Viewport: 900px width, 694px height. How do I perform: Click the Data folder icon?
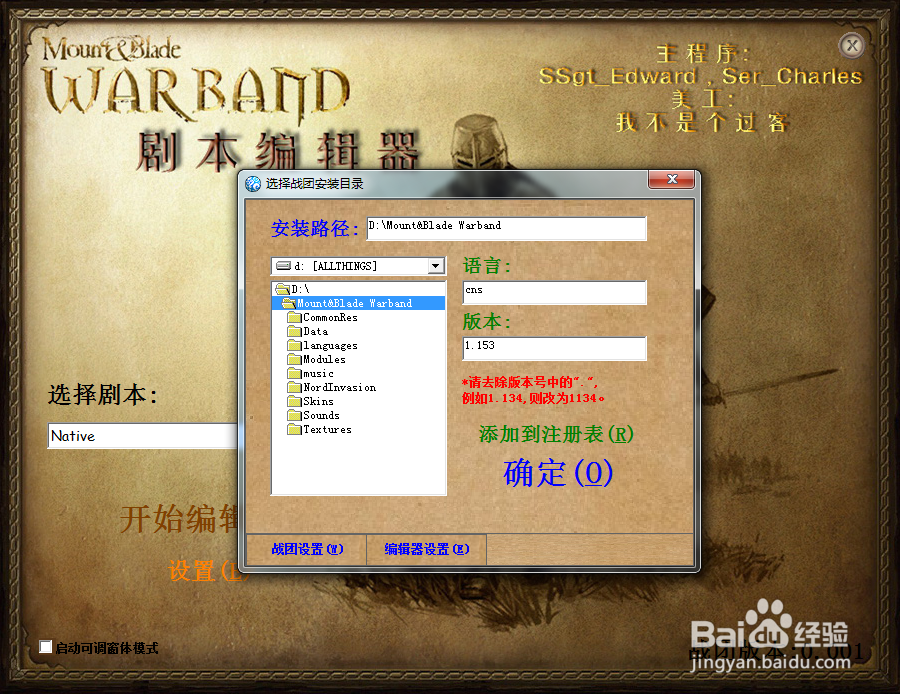point(294,331)
